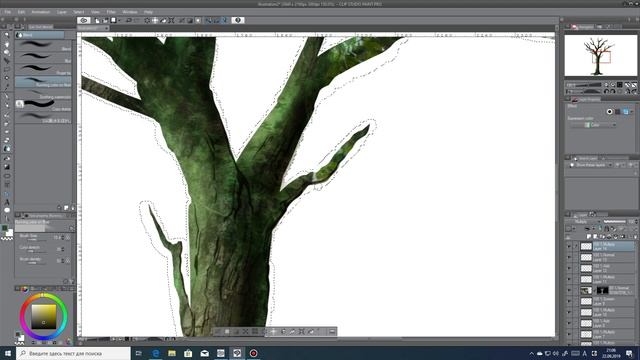
Task: Open Microsoft Store from taskbar
Action: click(188, 353)
